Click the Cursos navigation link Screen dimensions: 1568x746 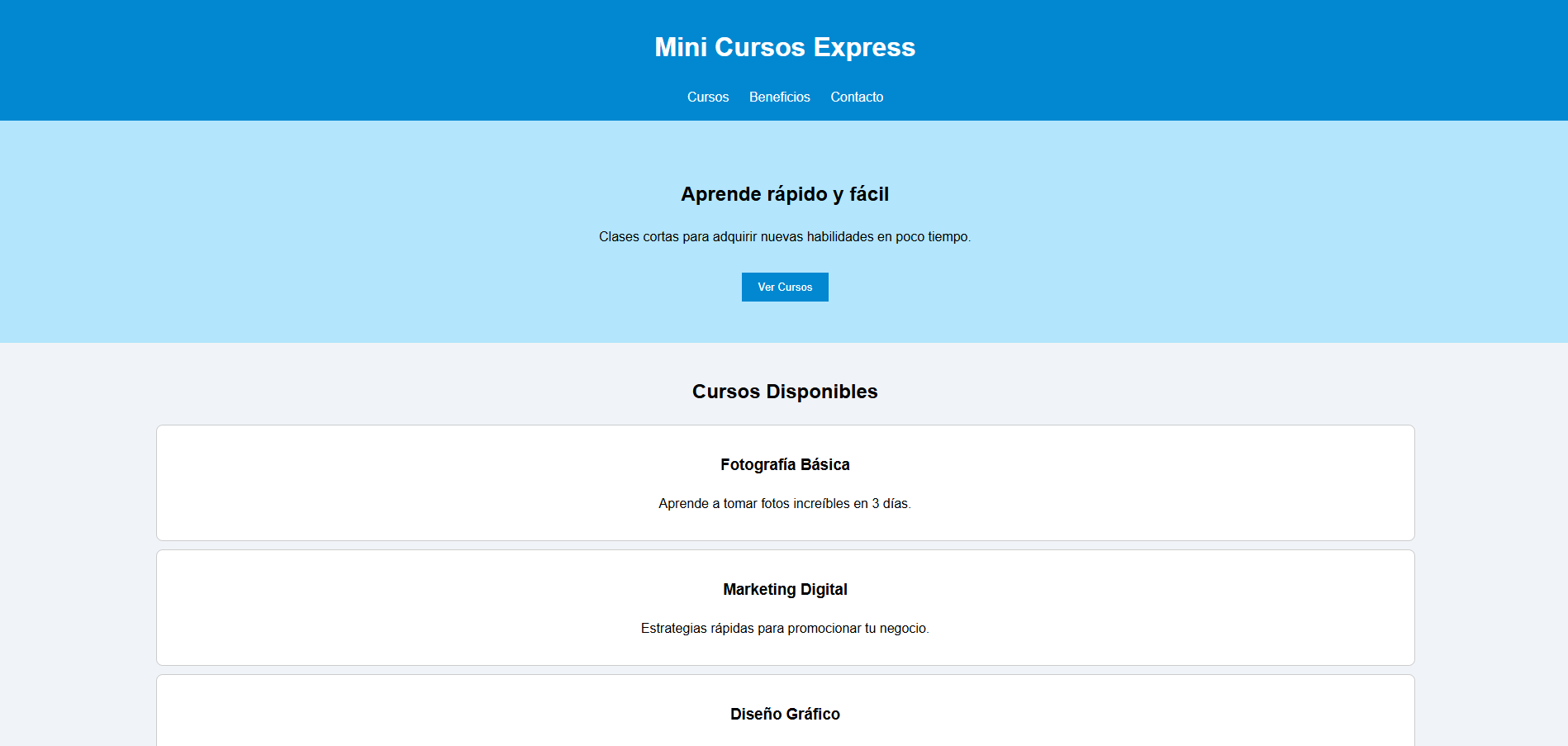pyautogui.click(x=708, y=97)
